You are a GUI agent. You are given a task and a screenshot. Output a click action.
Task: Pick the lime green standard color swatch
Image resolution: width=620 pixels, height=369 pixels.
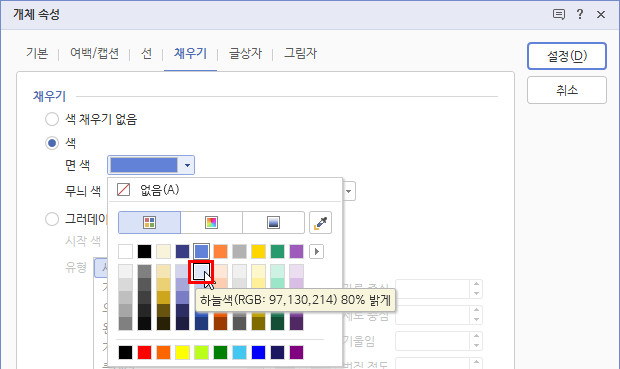201,352
